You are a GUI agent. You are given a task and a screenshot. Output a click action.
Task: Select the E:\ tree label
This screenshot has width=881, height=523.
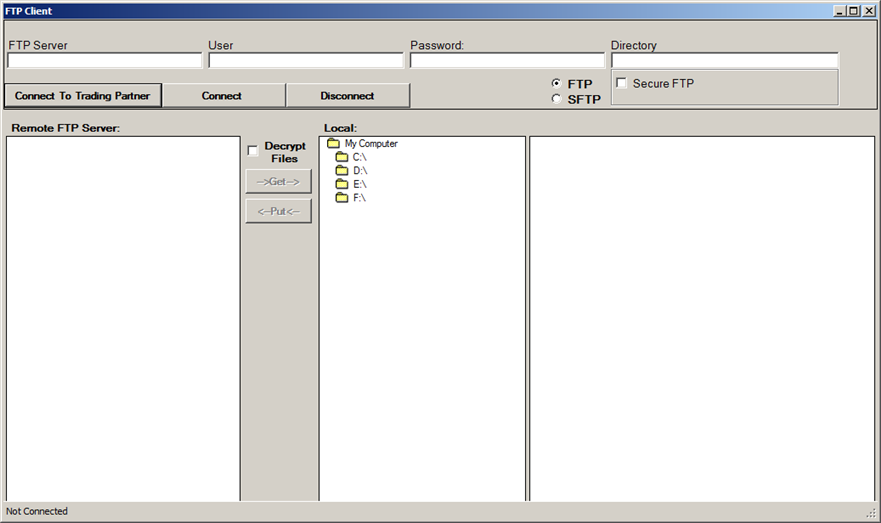pyautogui.click(x=360, y=184)
